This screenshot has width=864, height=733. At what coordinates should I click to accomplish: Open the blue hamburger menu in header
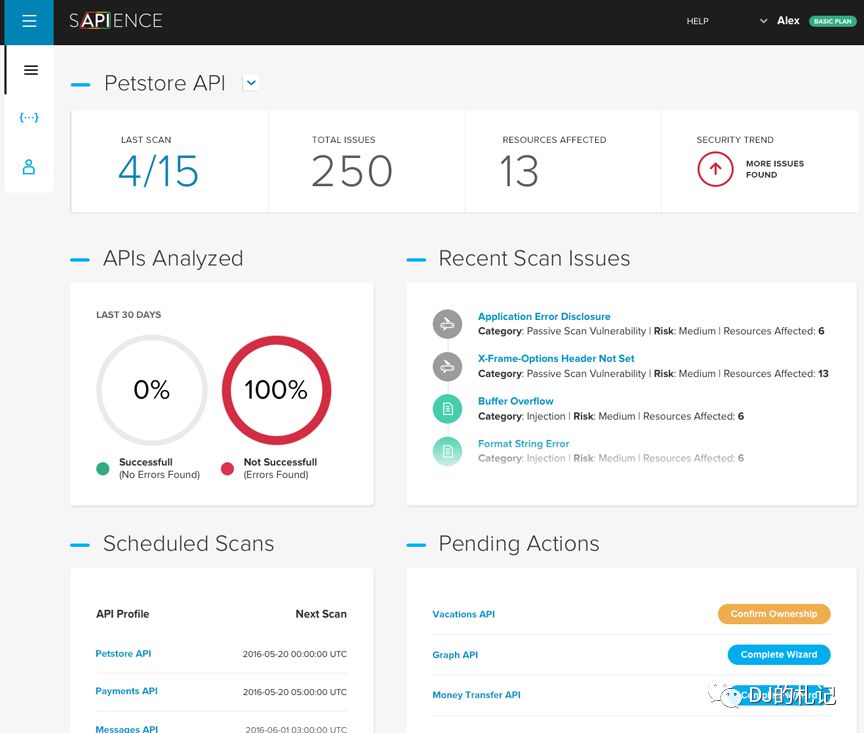[29, 21]
